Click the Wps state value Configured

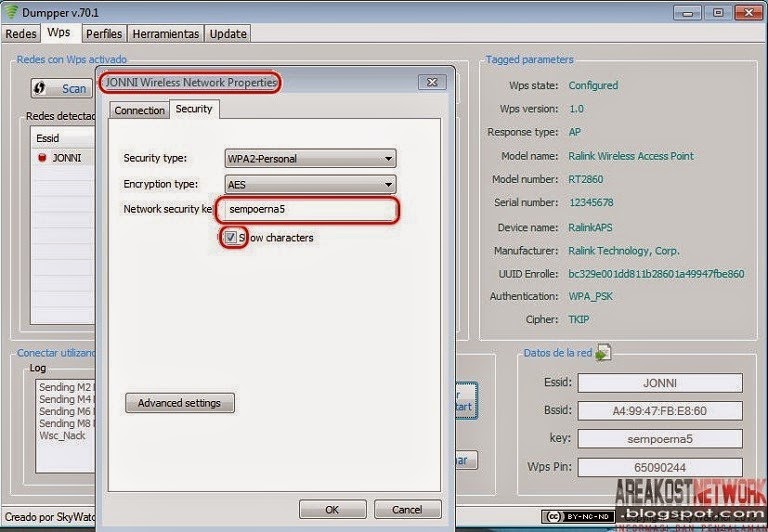(593, 85)
